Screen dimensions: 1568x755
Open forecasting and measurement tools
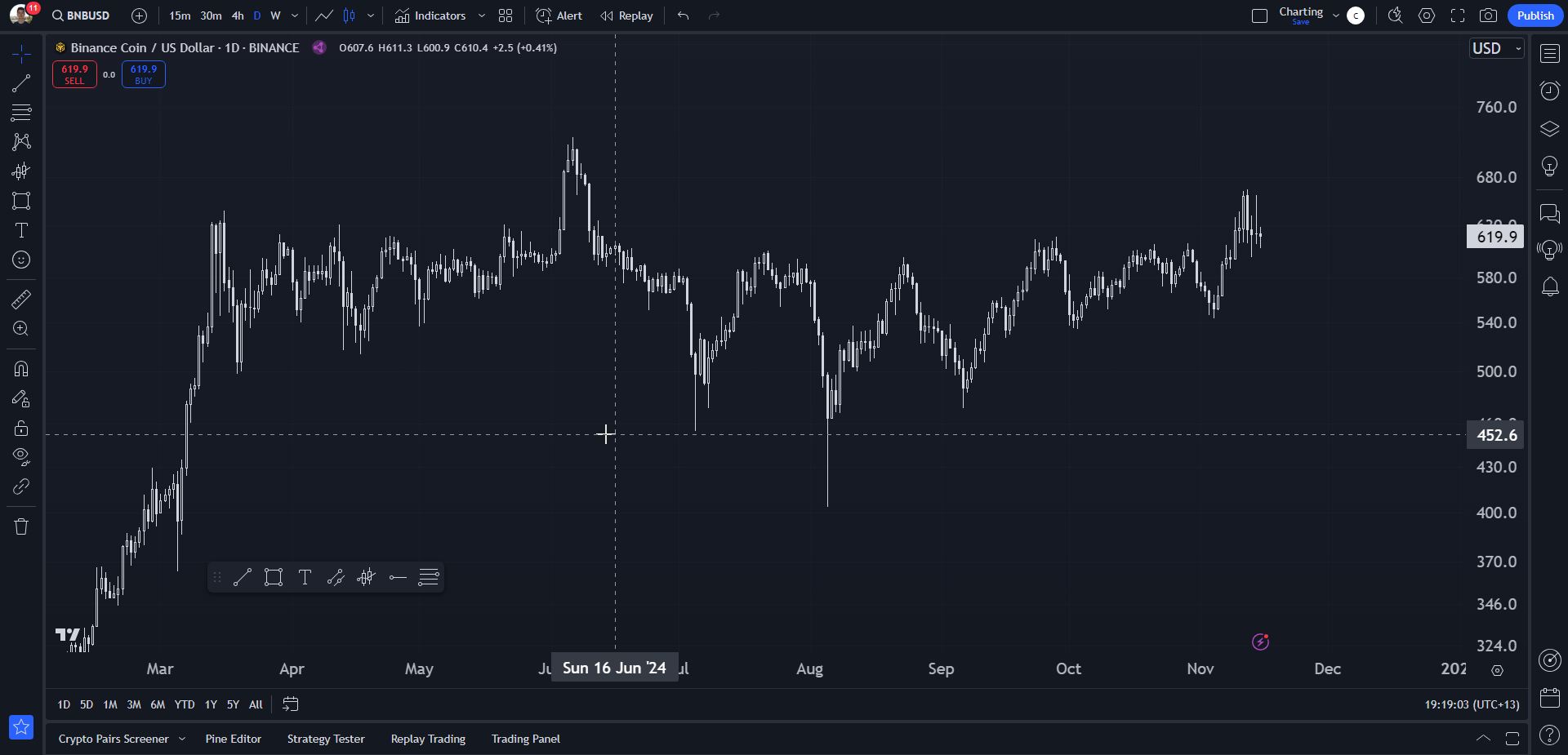coord(21,171)
